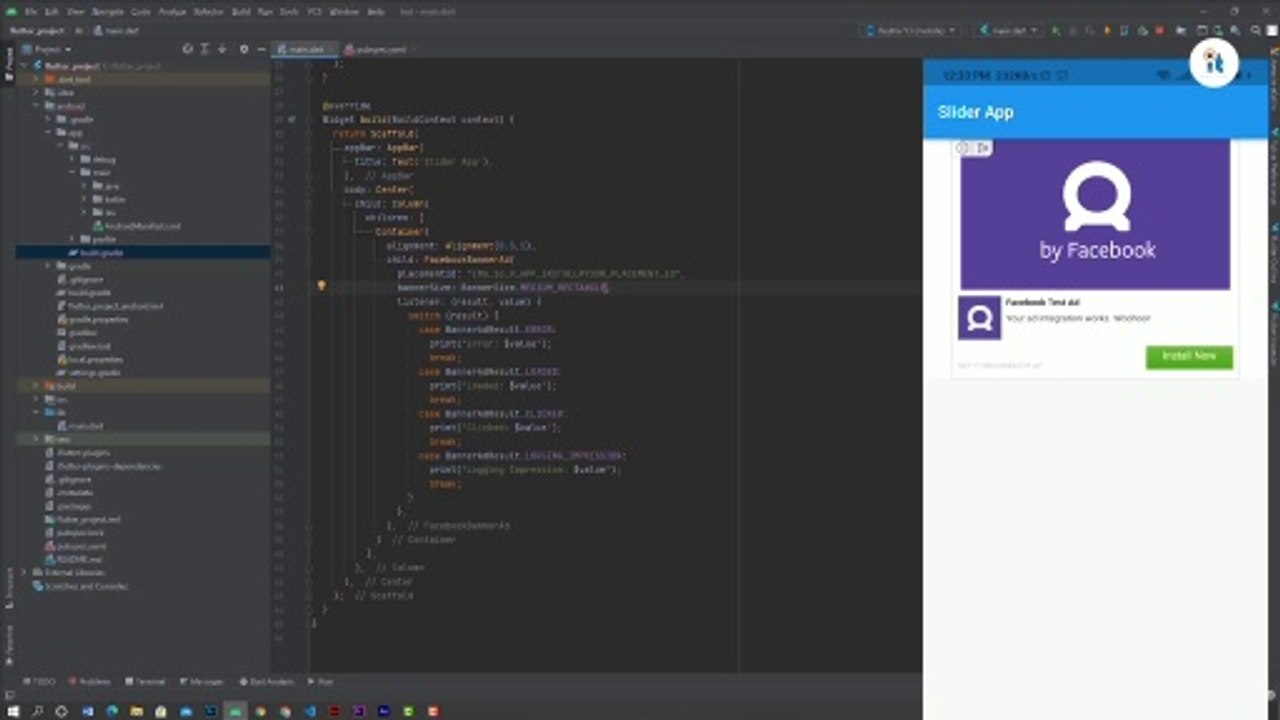
Task: Open the Help menu
Action: [x=376, y=12]
